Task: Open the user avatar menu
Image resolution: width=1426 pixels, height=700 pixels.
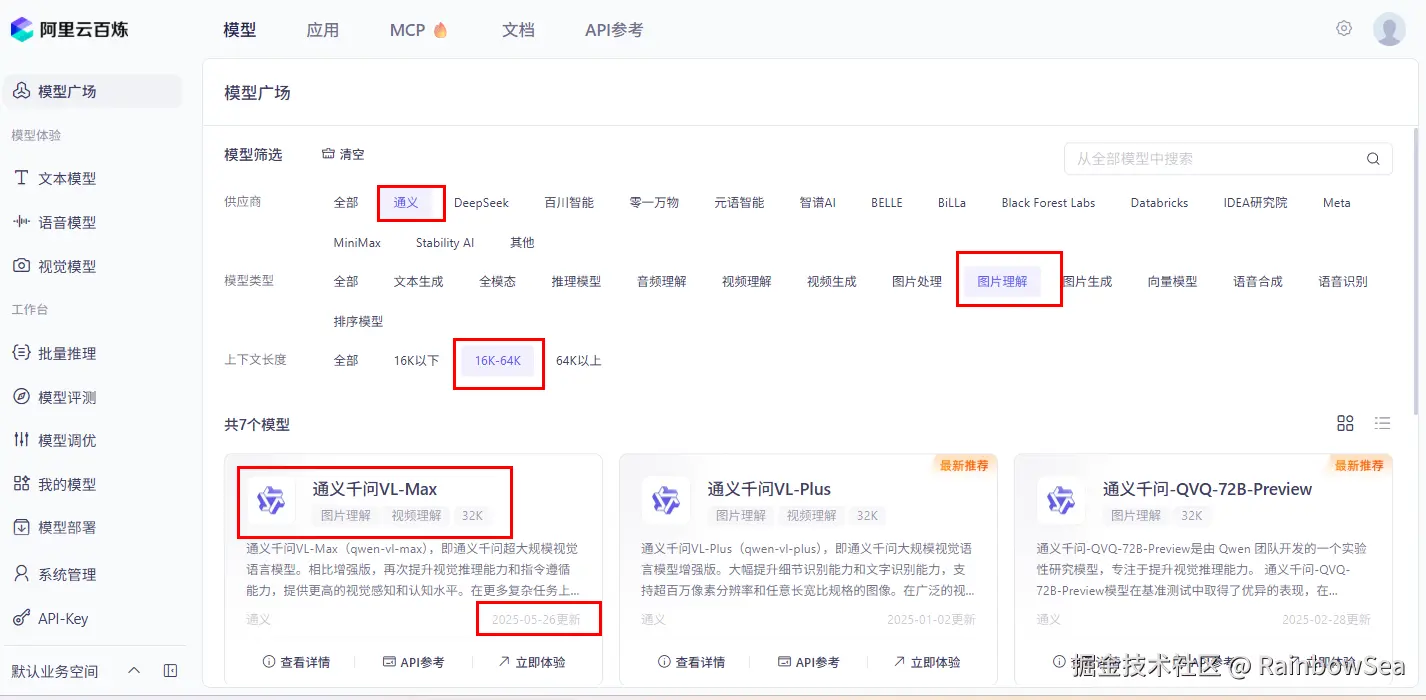Action: click(x=1389, y=29)
